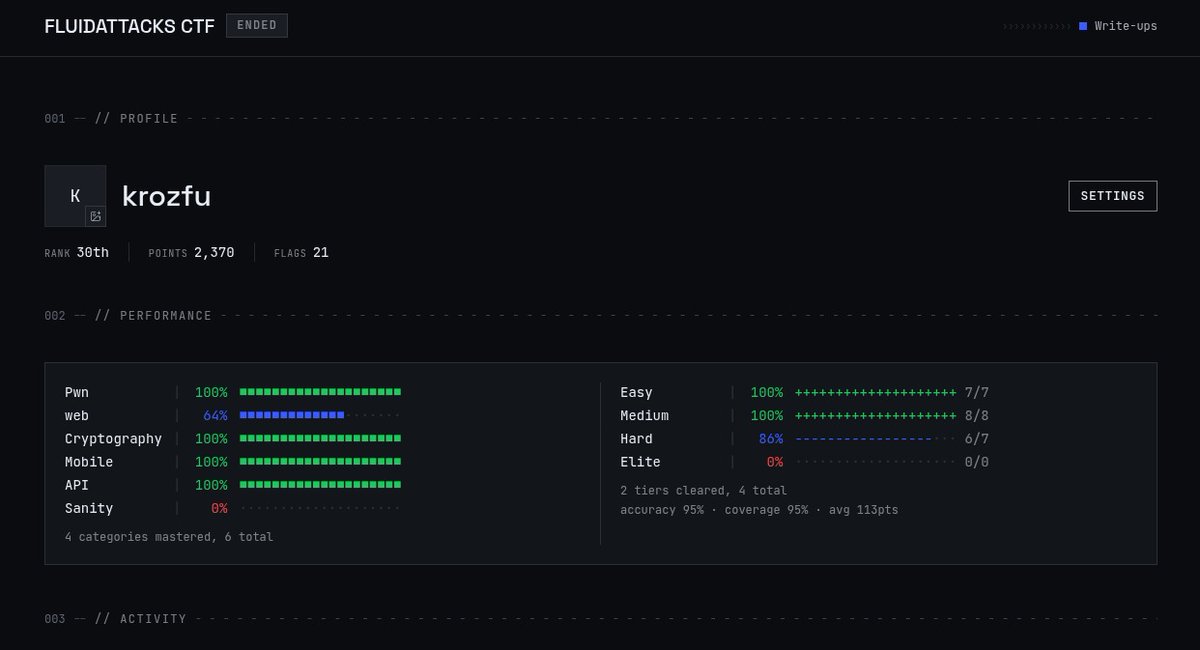The width and height of the screenshot is (1200, 650).
Task: Click the Hard difficulty progress bar
Action: click(x=875, y=439)
